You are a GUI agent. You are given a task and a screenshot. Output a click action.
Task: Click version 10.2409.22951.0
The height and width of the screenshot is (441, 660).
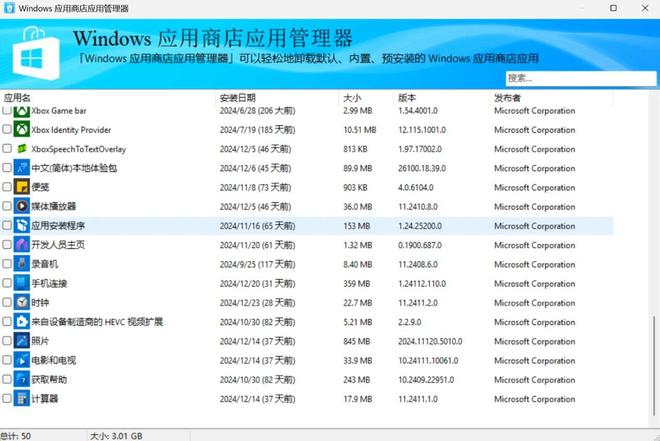pyautogui.click(x=426, y=380)
